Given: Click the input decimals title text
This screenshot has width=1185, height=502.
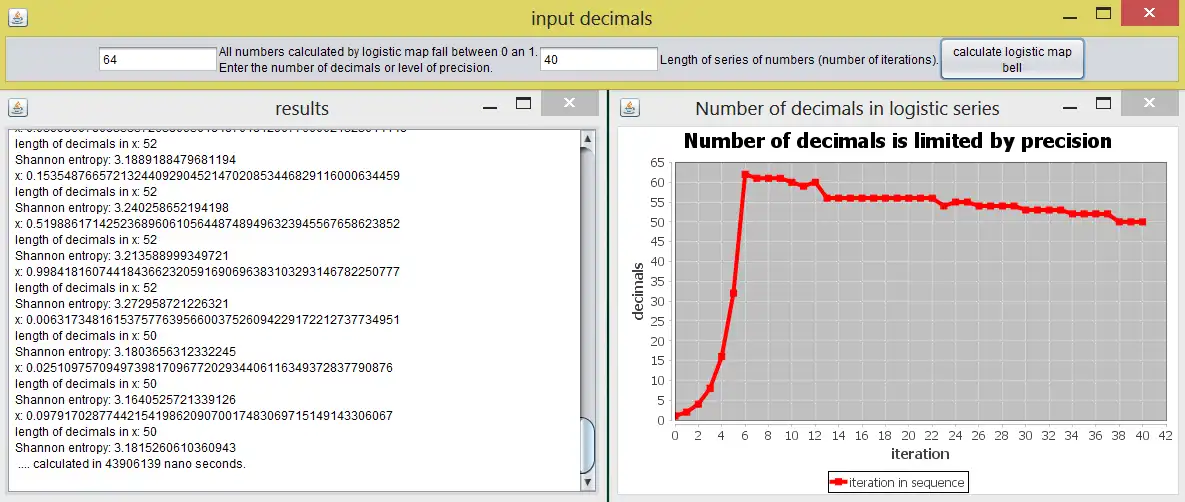Looking at the screenshot, I should [591, 17].
